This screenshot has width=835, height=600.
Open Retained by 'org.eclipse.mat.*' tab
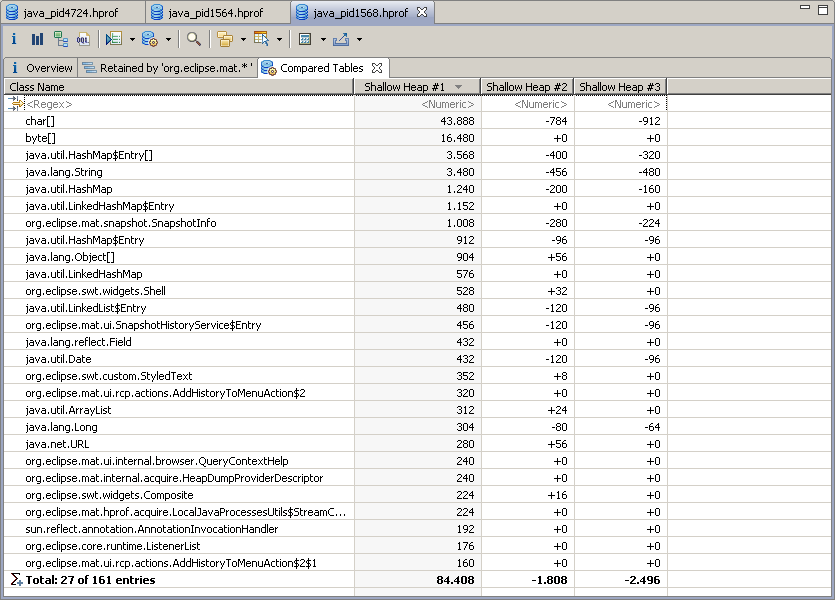[x=169, y=68]
